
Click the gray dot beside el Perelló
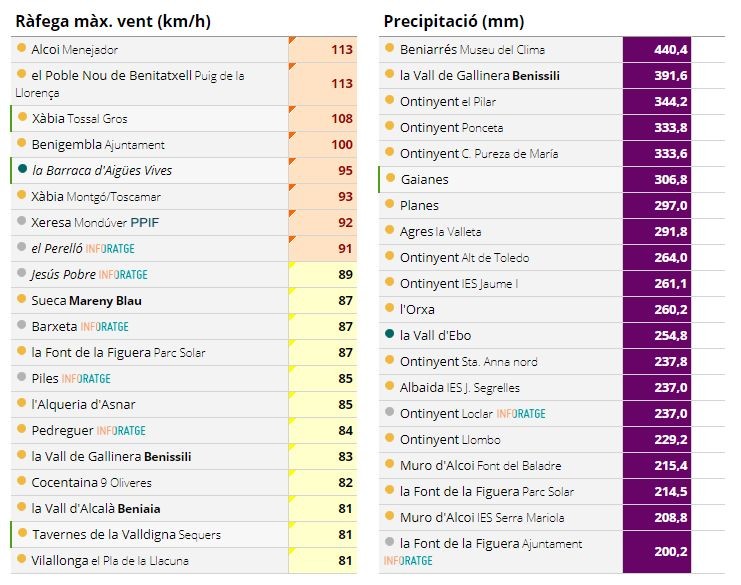[21, 247]
